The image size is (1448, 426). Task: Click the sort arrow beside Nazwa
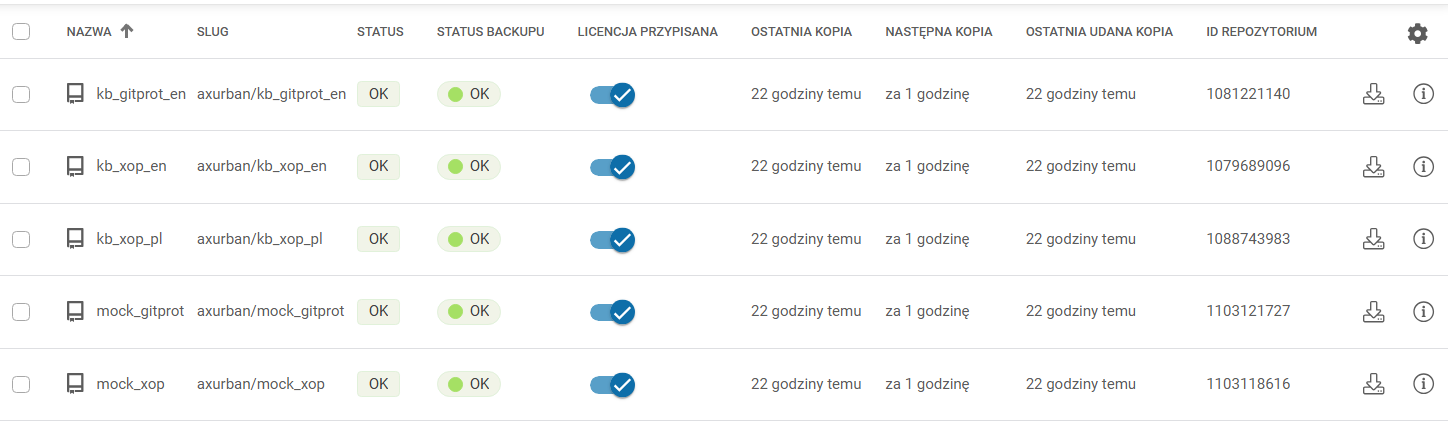126,31
